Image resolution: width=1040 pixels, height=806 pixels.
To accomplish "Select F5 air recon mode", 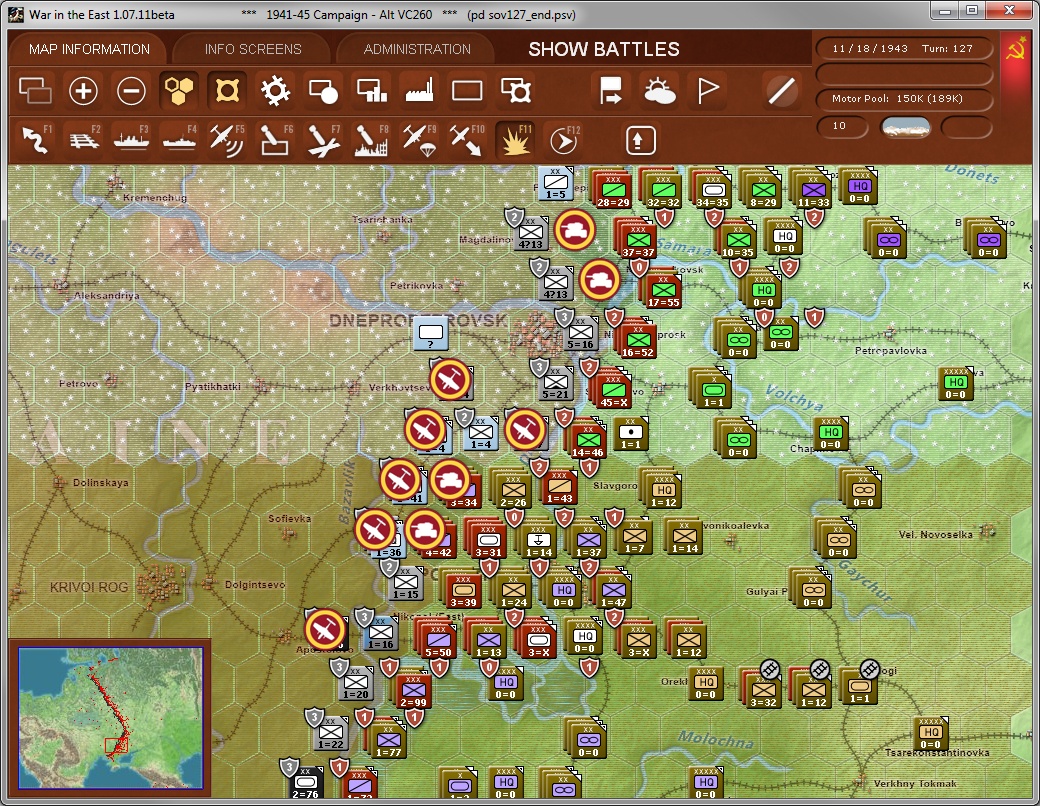I will coord(227,140).
